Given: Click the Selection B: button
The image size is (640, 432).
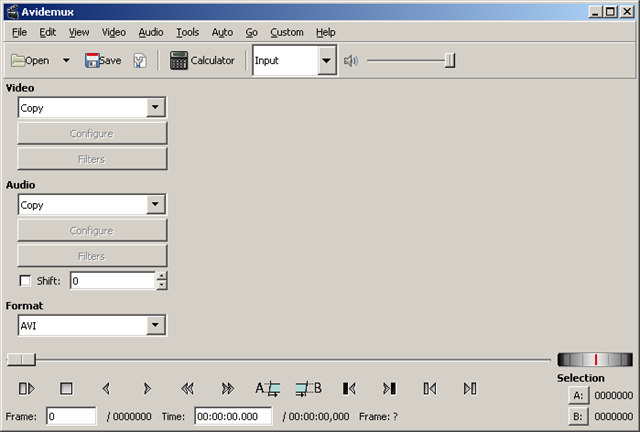Looking at the screenshot, I should point(578,416).
